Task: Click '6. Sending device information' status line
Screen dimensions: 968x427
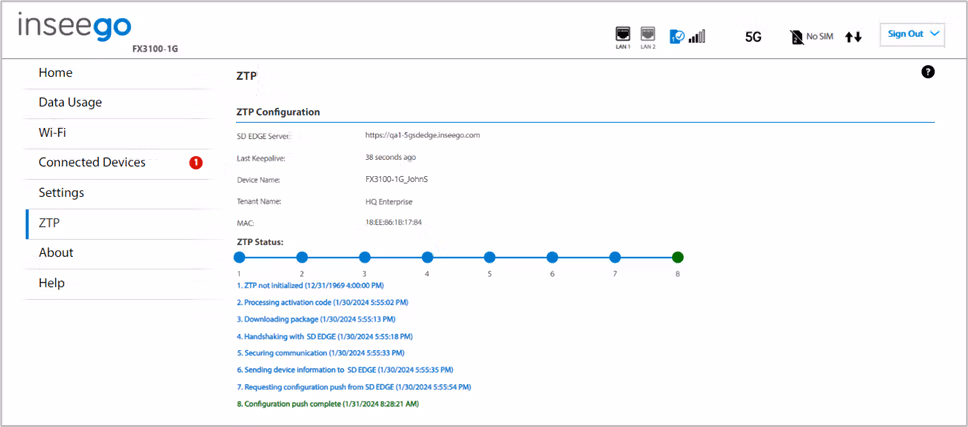Action: [x=345, y=370]
